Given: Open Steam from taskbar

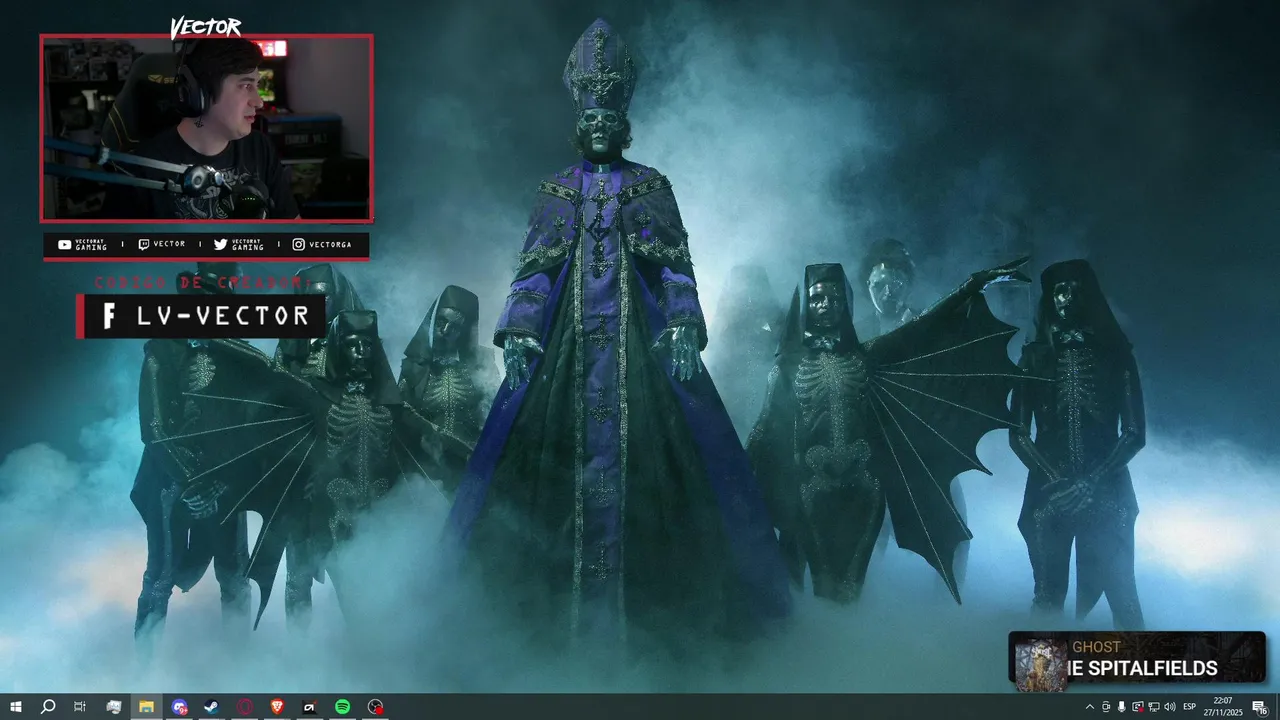Looking at the screenshot, I should [x=212, y=707].
